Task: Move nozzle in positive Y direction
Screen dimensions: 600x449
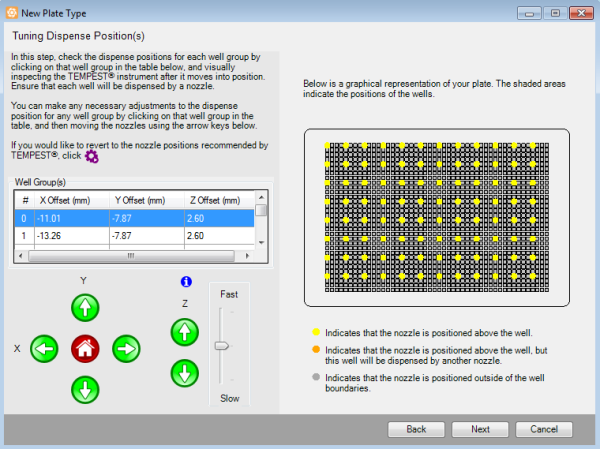Action: [x=86, y=309]
